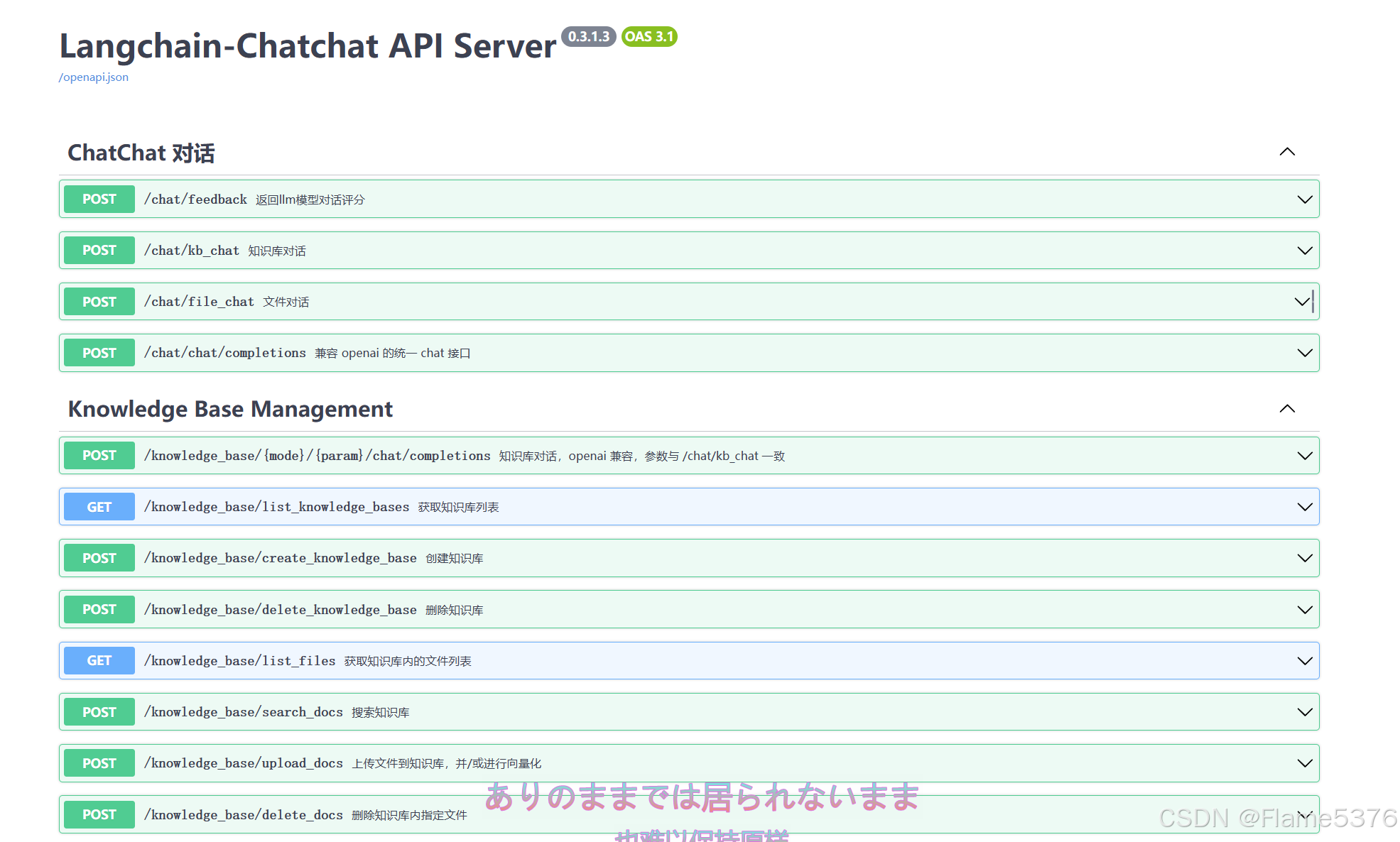The height and width of the screenshot is (842, 1400).
Task: Click POST badge for delete_docs
Action: pos(99,814)
